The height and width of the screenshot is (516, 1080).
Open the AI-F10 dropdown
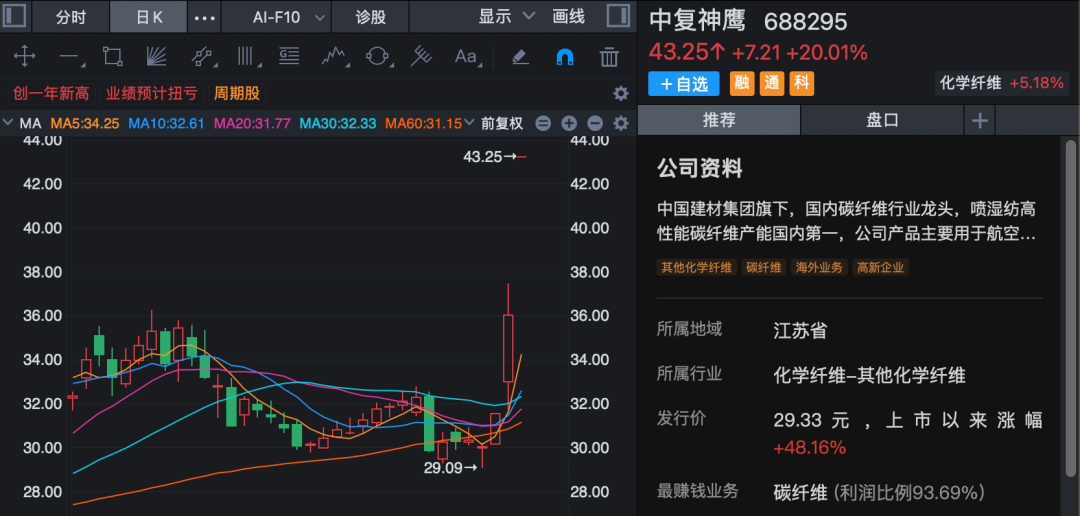pyautogui.click(x=288, y=17)
